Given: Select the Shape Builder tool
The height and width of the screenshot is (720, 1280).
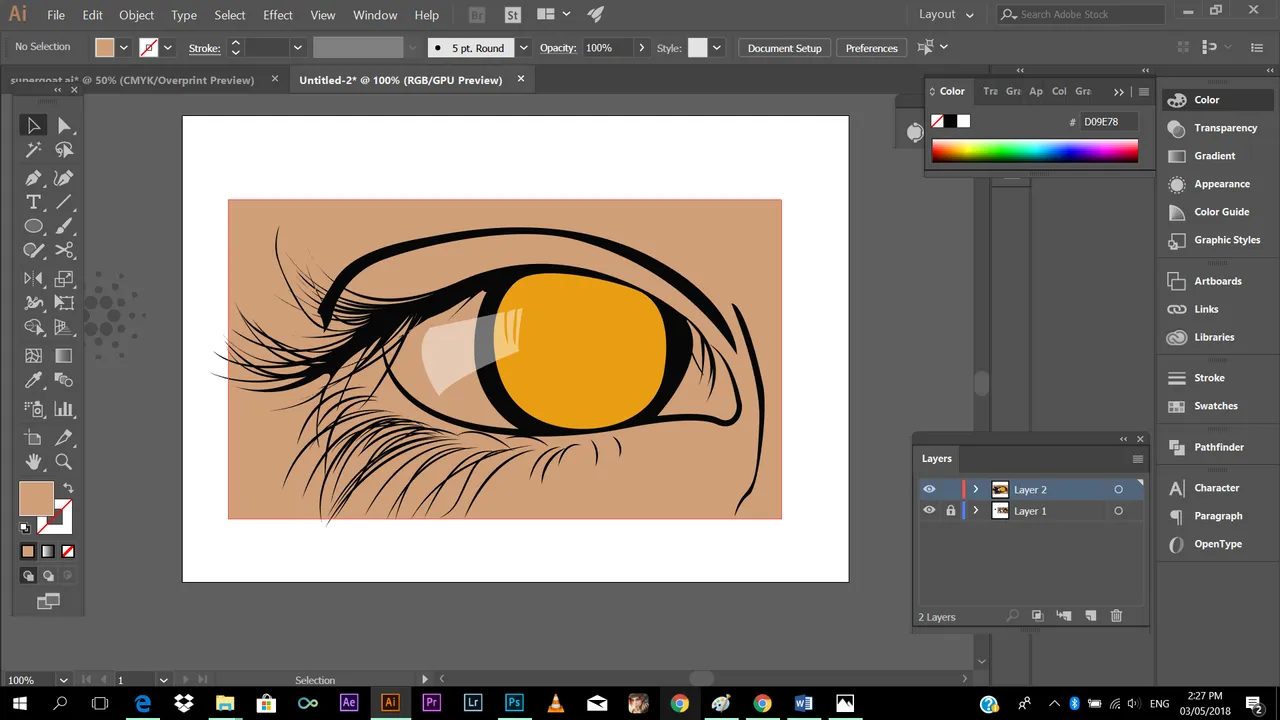Looking at the screenshot, I should (33, 327).
